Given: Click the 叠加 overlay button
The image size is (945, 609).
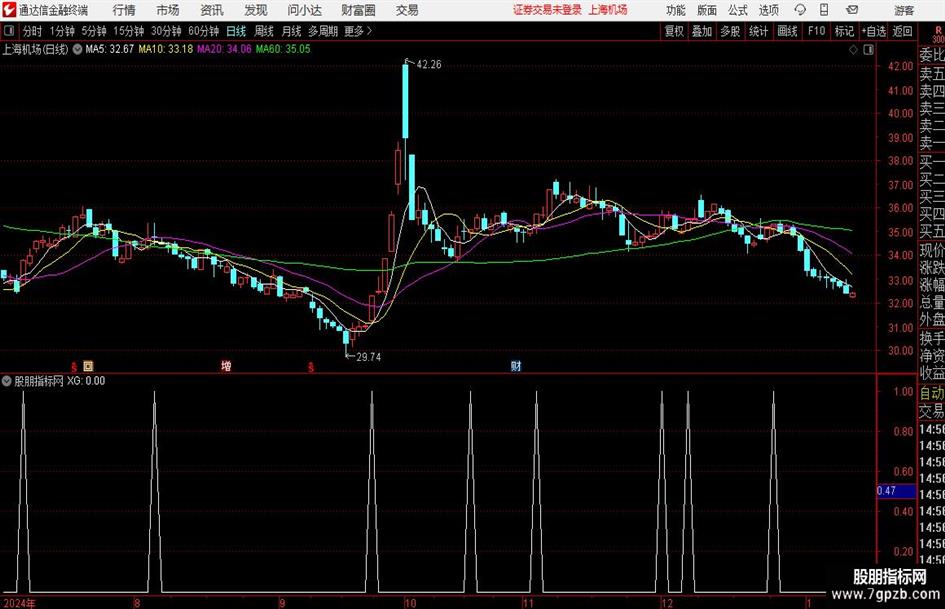Looking at the screenshot, I should (702, 31).
